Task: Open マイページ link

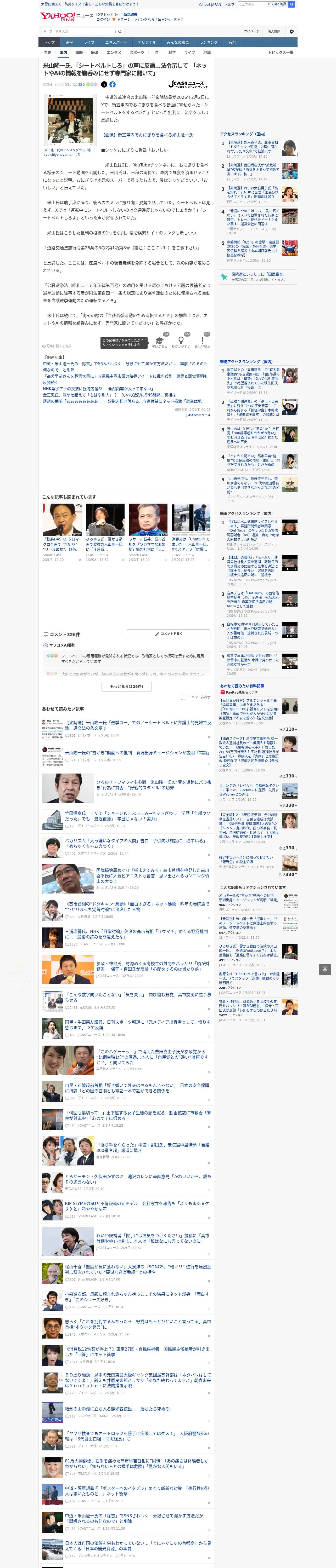Action: tap(251, 32)
